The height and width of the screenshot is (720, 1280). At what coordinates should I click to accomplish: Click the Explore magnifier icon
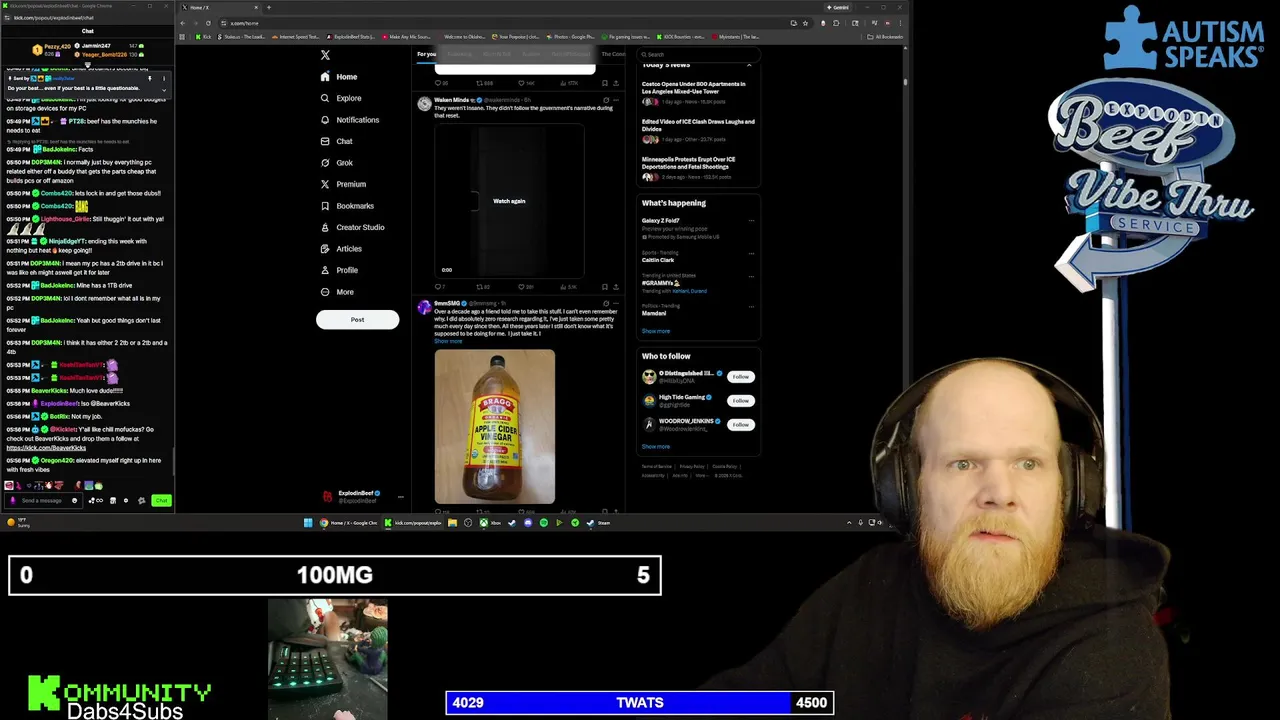325,98
